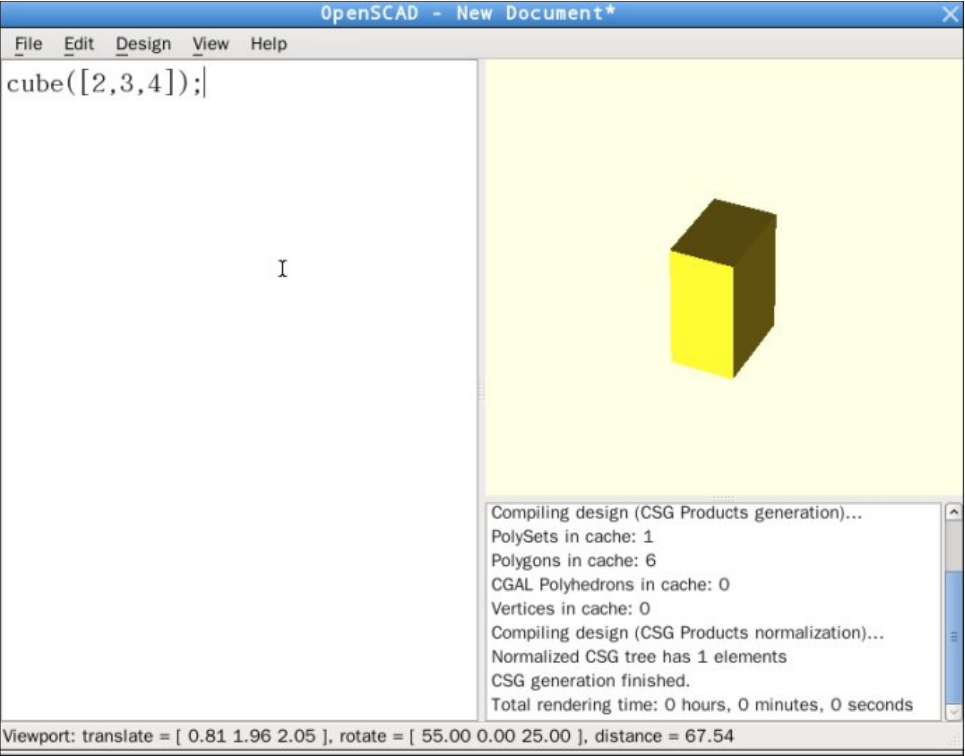The image size is (965, 756).
Task: Click the splitter between editor and viewport
Action: (481, 390)
